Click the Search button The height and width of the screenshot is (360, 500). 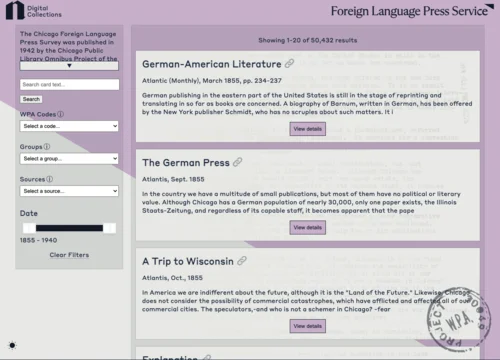(31, 99)
